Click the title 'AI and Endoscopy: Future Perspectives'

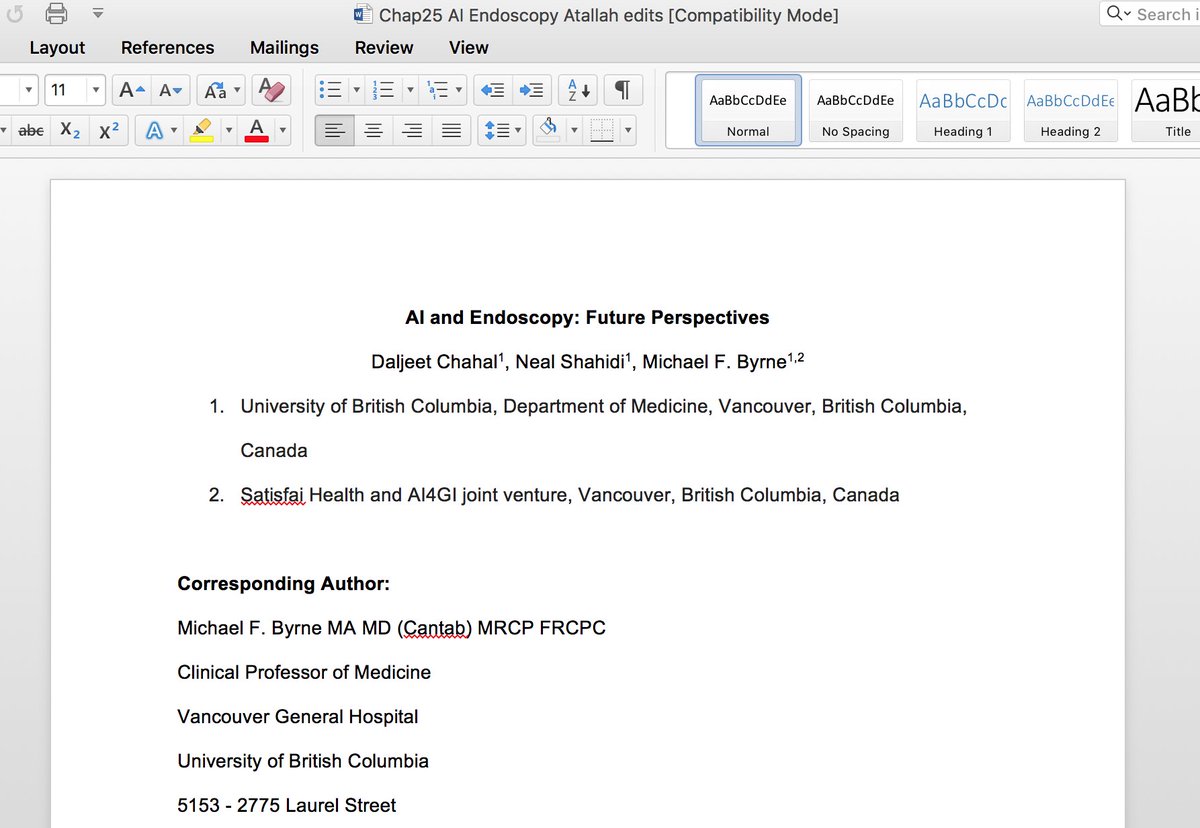point(587,318)
